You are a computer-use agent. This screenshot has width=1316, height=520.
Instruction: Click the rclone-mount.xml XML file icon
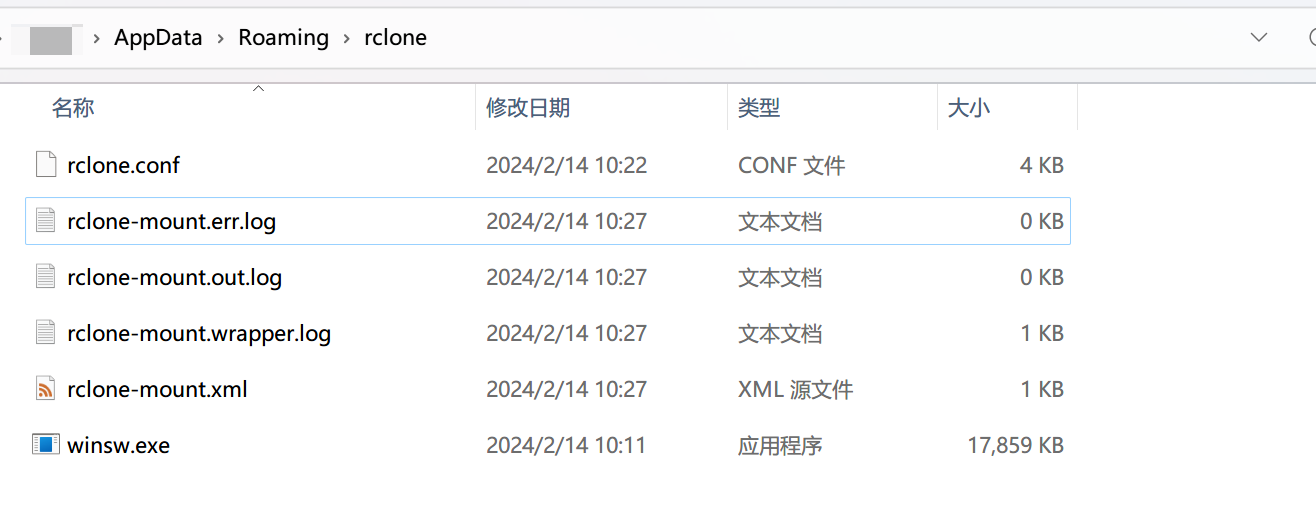pos(46,389)
